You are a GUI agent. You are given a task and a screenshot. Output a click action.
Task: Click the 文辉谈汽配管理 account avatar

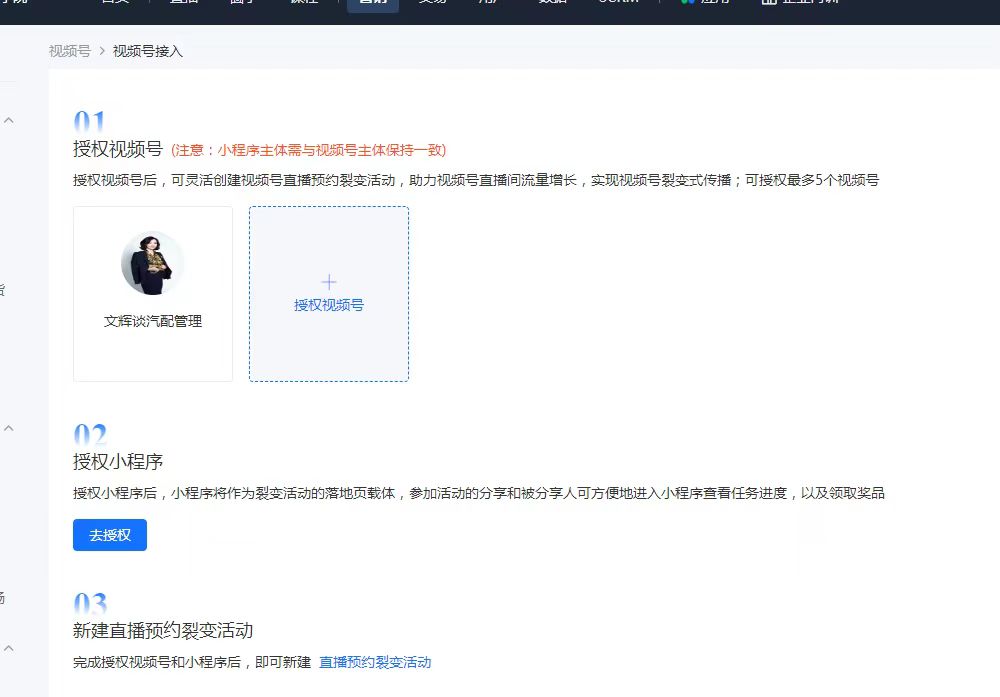tap(152, 263)
